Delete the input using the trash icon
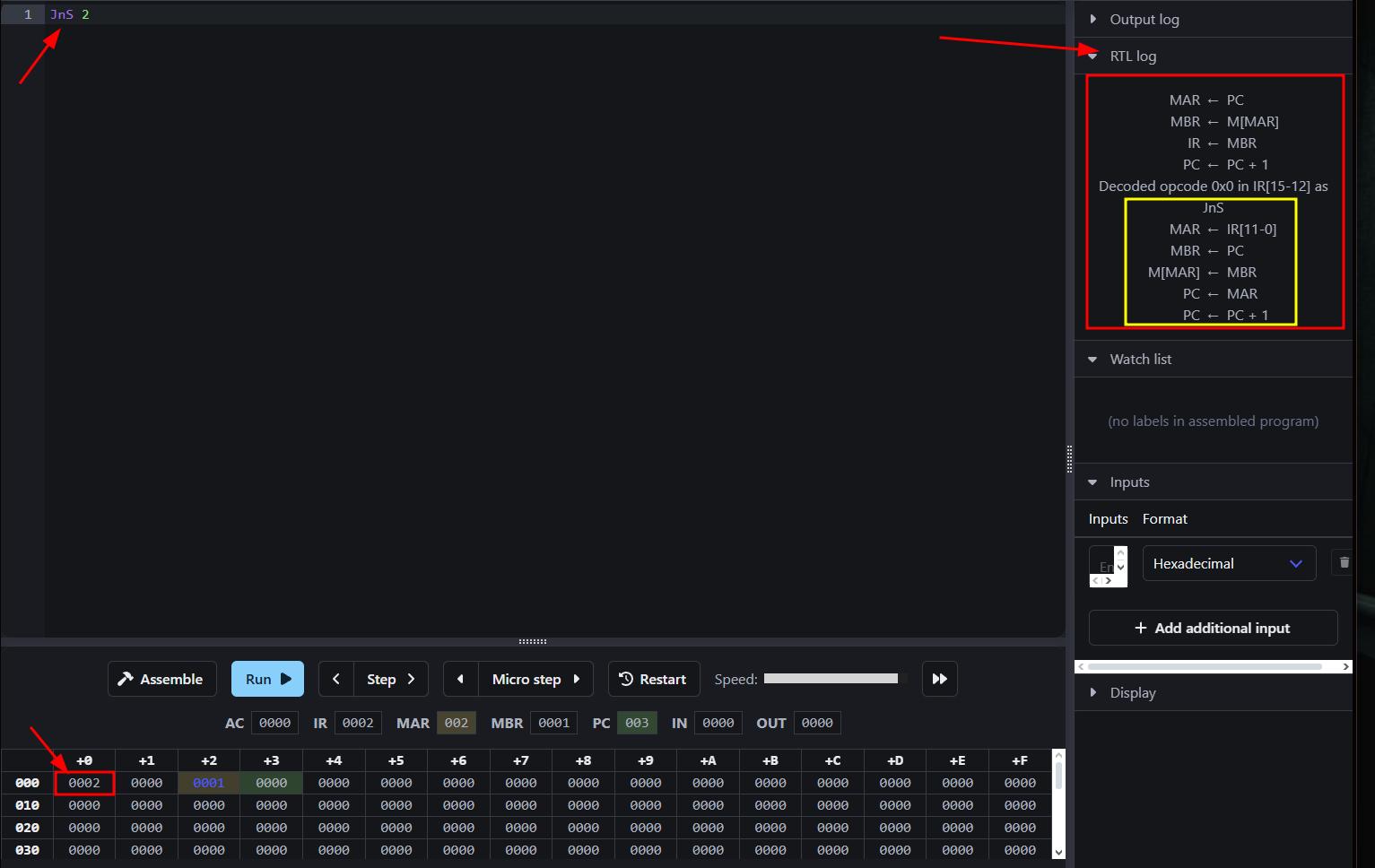Screen dimensions: 1375x868 tap(1344, 563)
